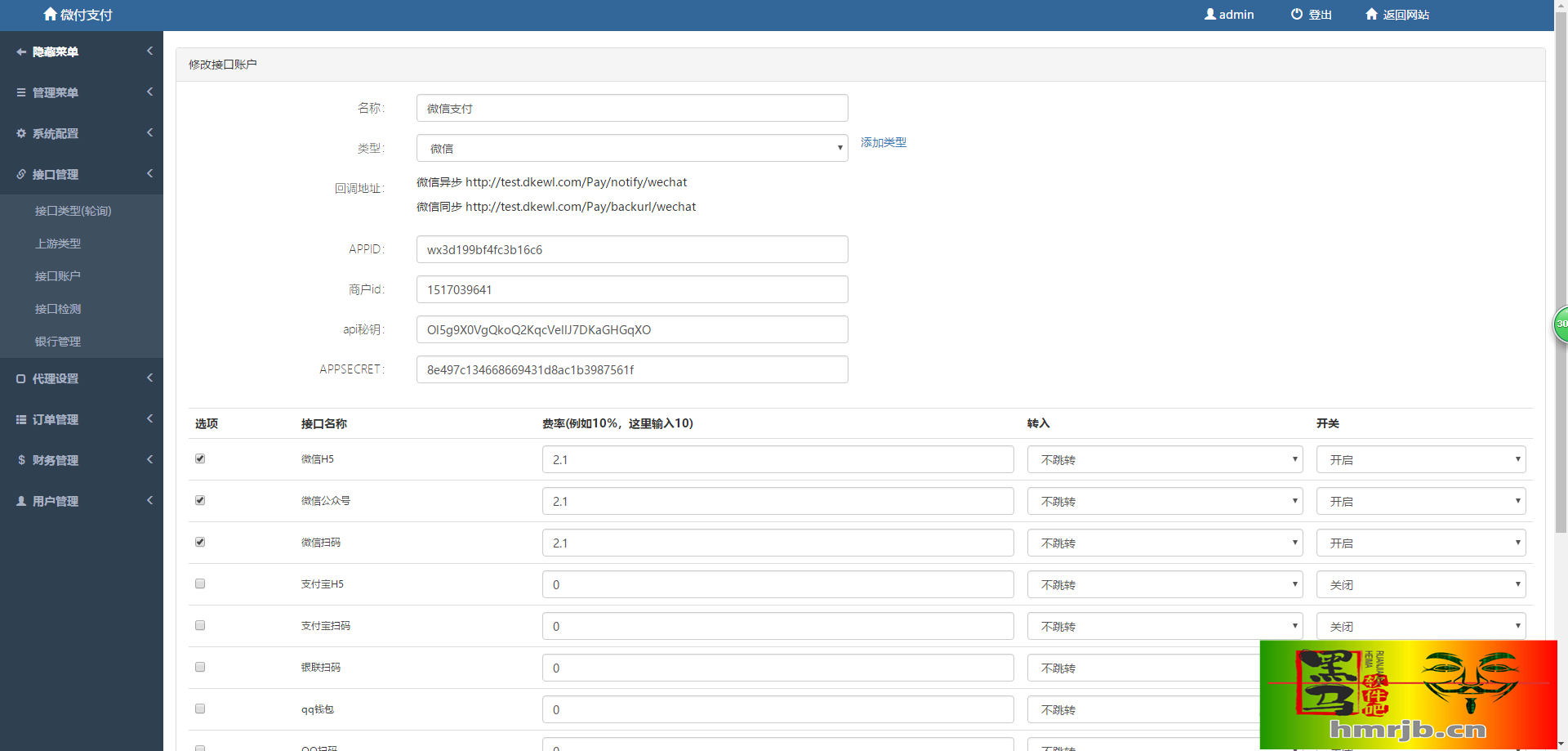Click the left arrow icon for 隐藏菜单

[21, 51]
